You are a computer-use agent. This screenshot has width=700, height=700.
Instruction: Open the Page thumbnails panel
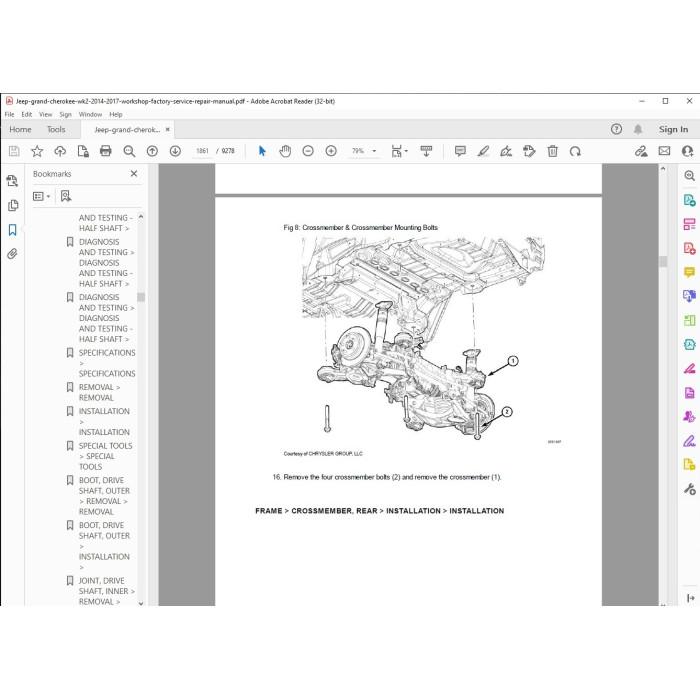pos(12,205)
